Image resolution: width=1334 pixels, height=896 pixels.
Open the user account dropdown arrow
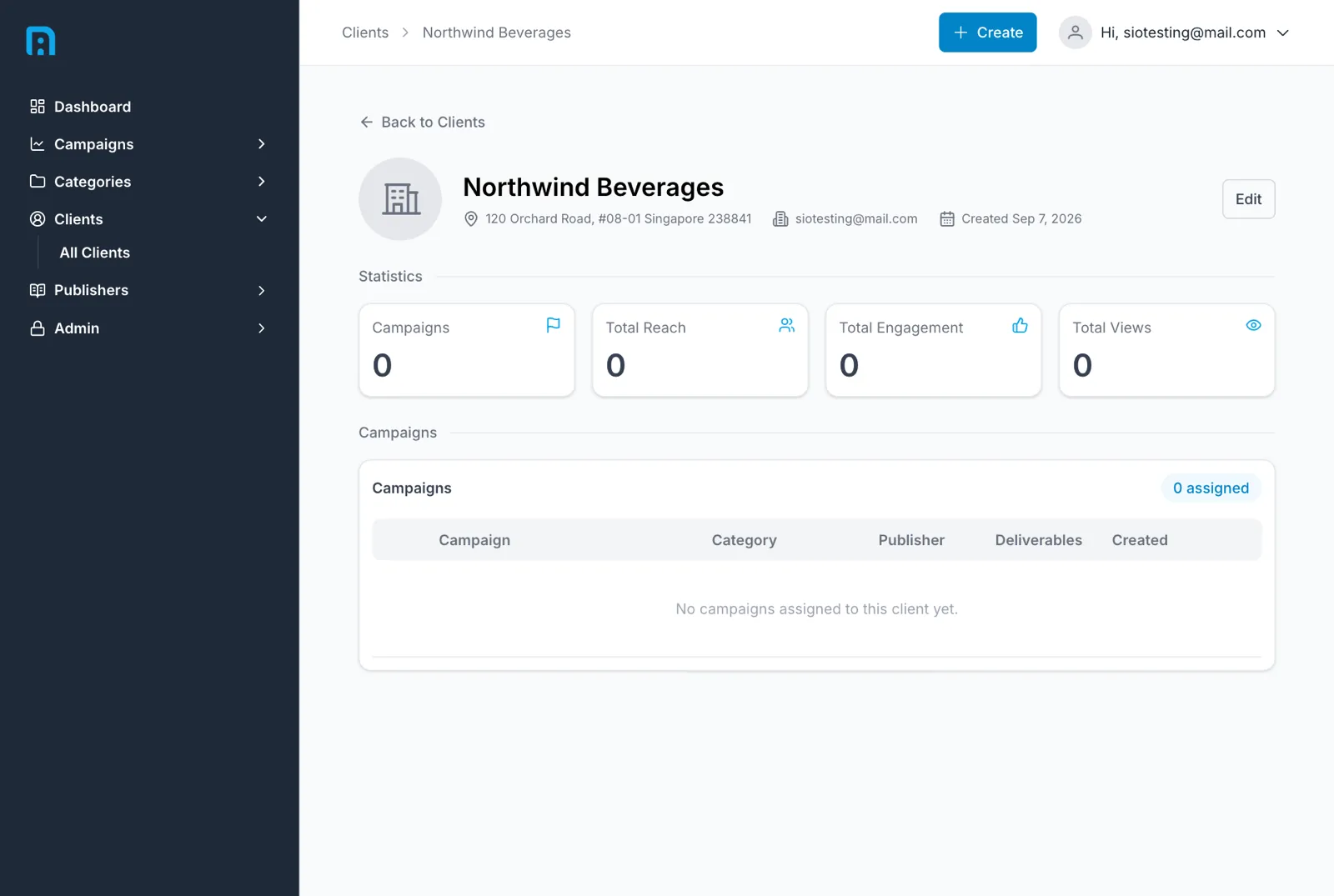click(1283, 33)
